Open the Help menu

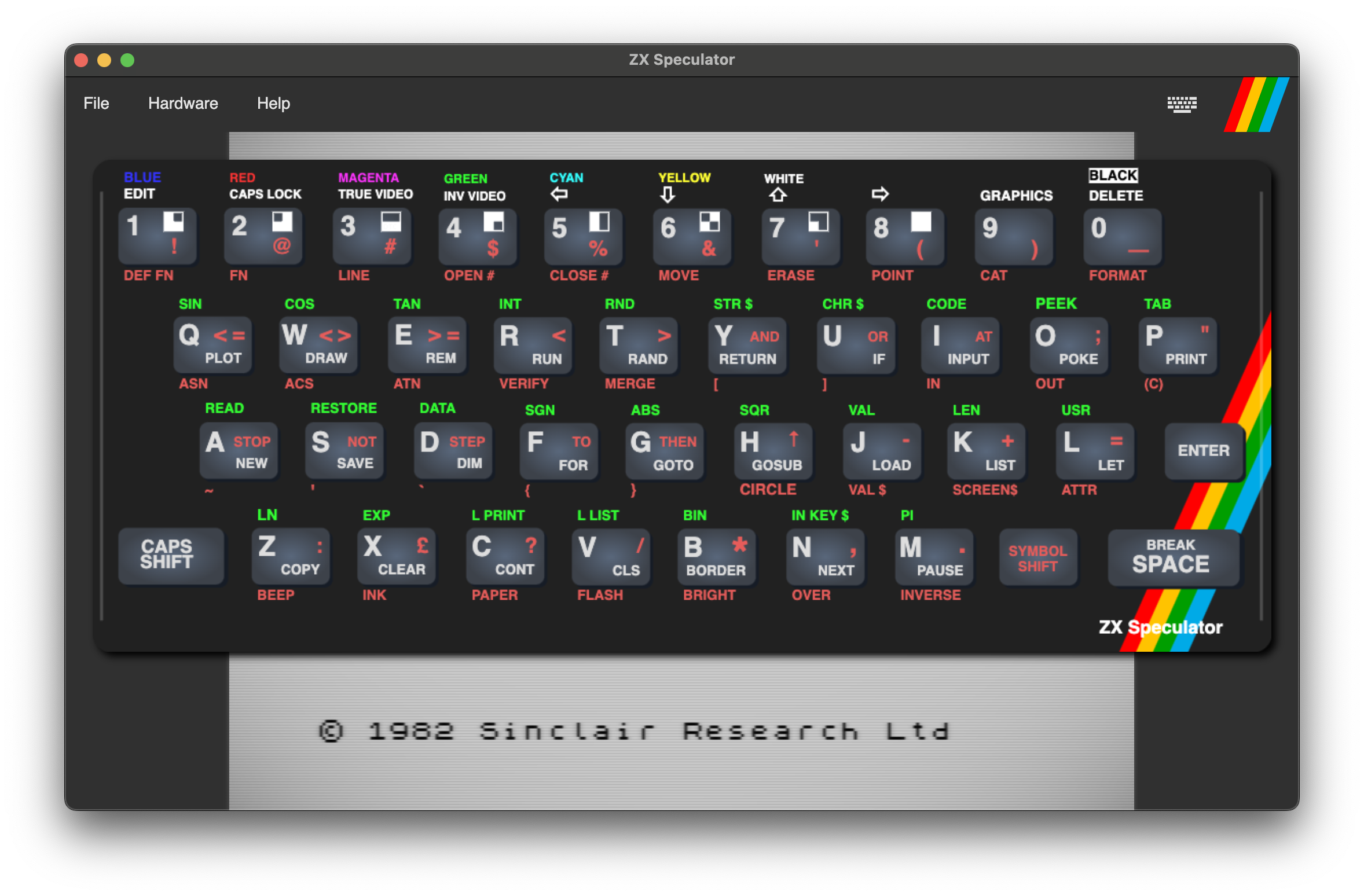tap(273, 104)
